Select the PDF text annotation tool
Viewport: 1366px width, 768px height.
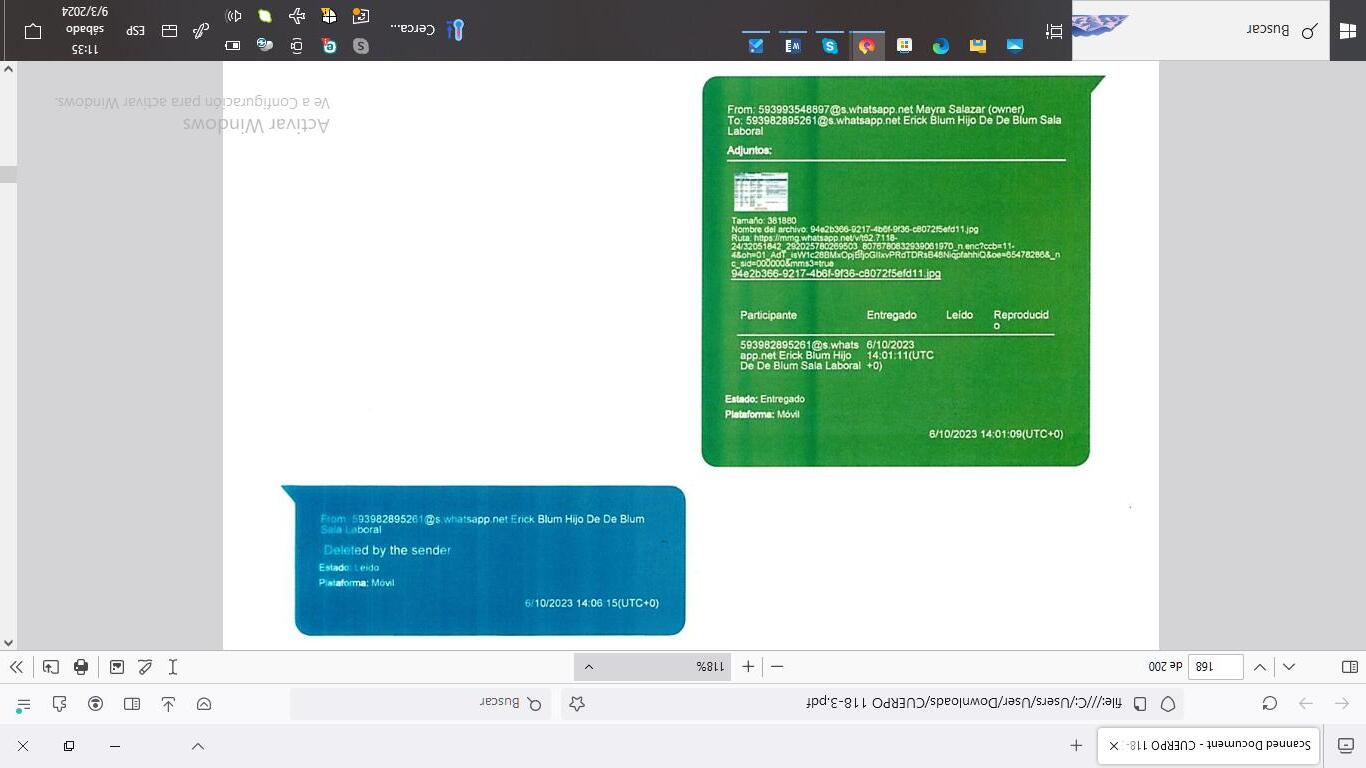[x=173, y=667]
